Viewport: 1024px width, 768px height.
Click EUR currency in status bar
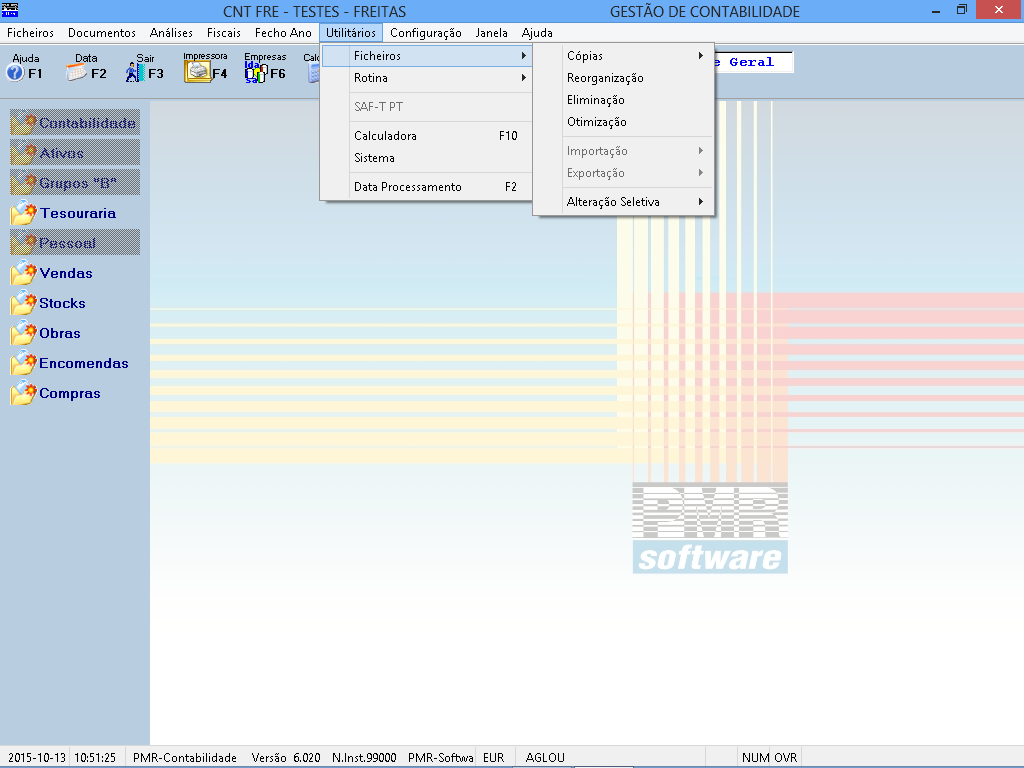coord(494,758)
